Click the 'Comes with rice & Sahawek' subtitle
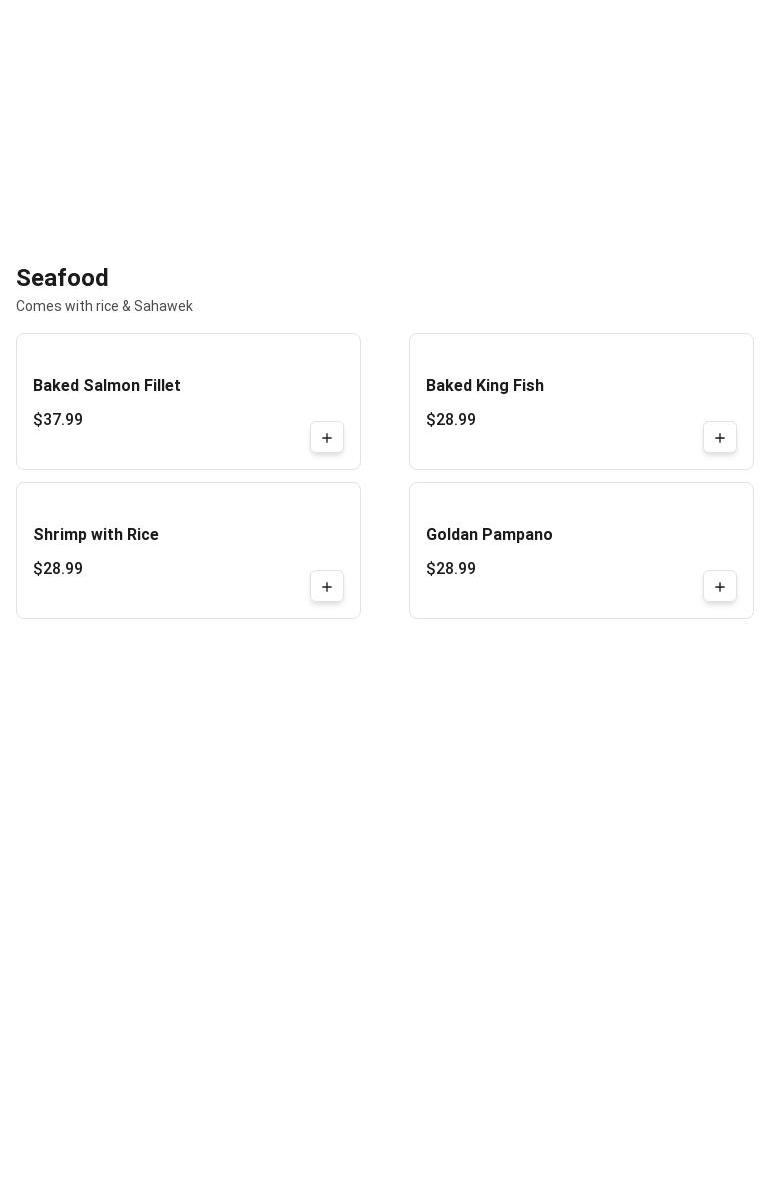Image resolution: width=770 pixels, height=1197 pixels. [104, 306]
